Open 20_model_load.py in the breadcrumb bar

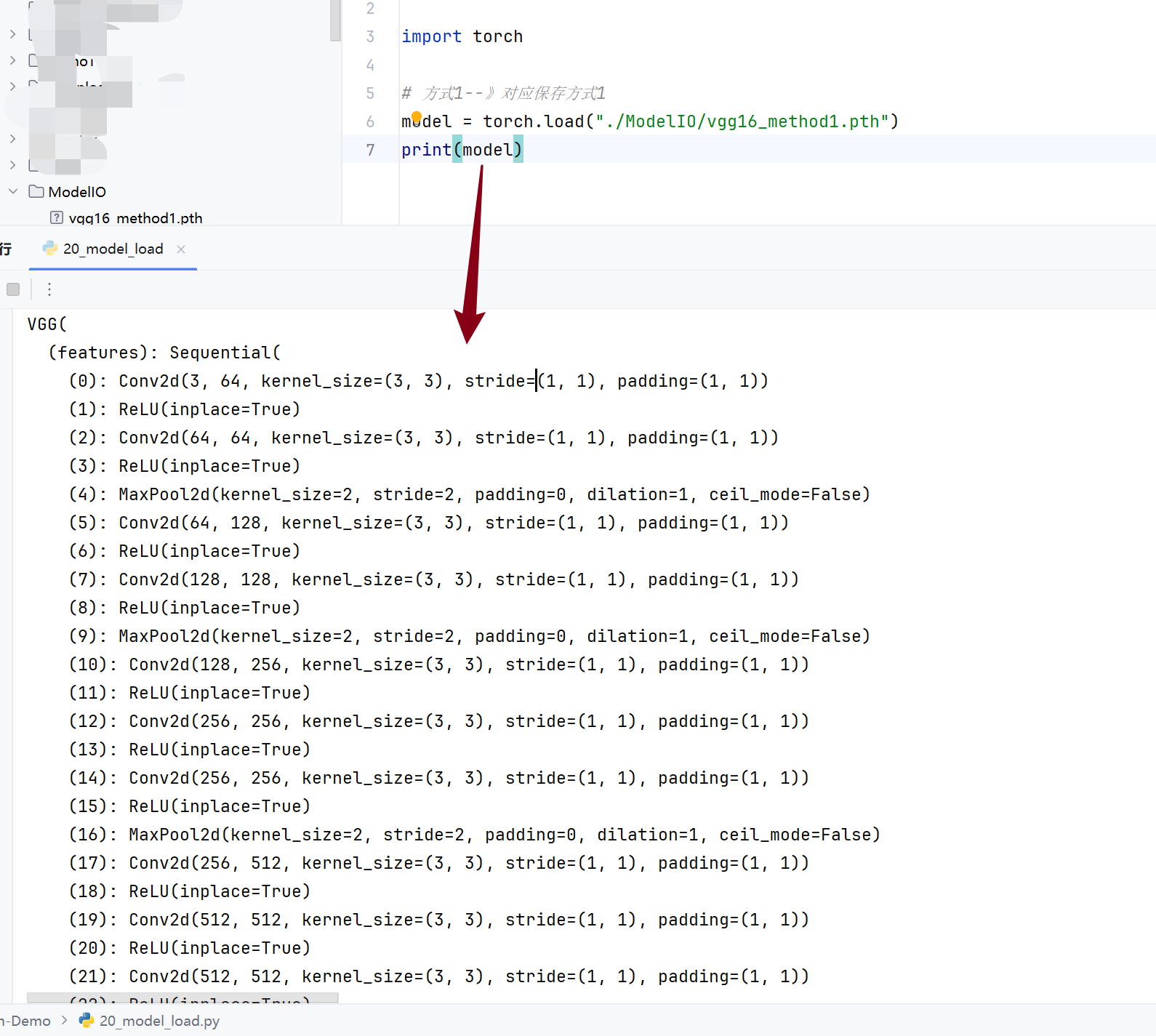coord(159,1021)
